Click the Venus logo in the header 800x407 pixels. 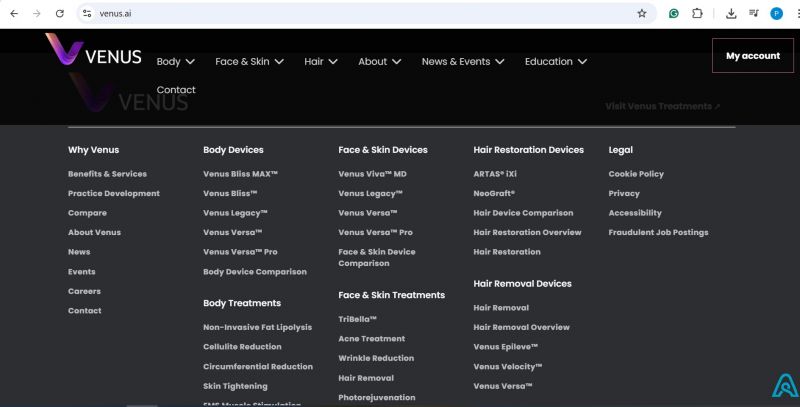93,49
